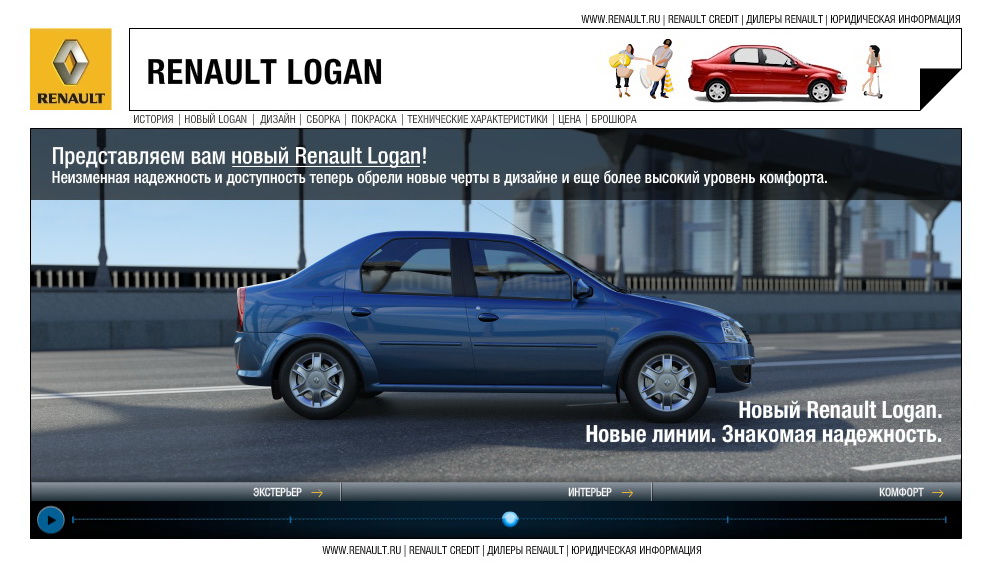
Task: Play the presentation with the round play button
Action: (51, 520)
